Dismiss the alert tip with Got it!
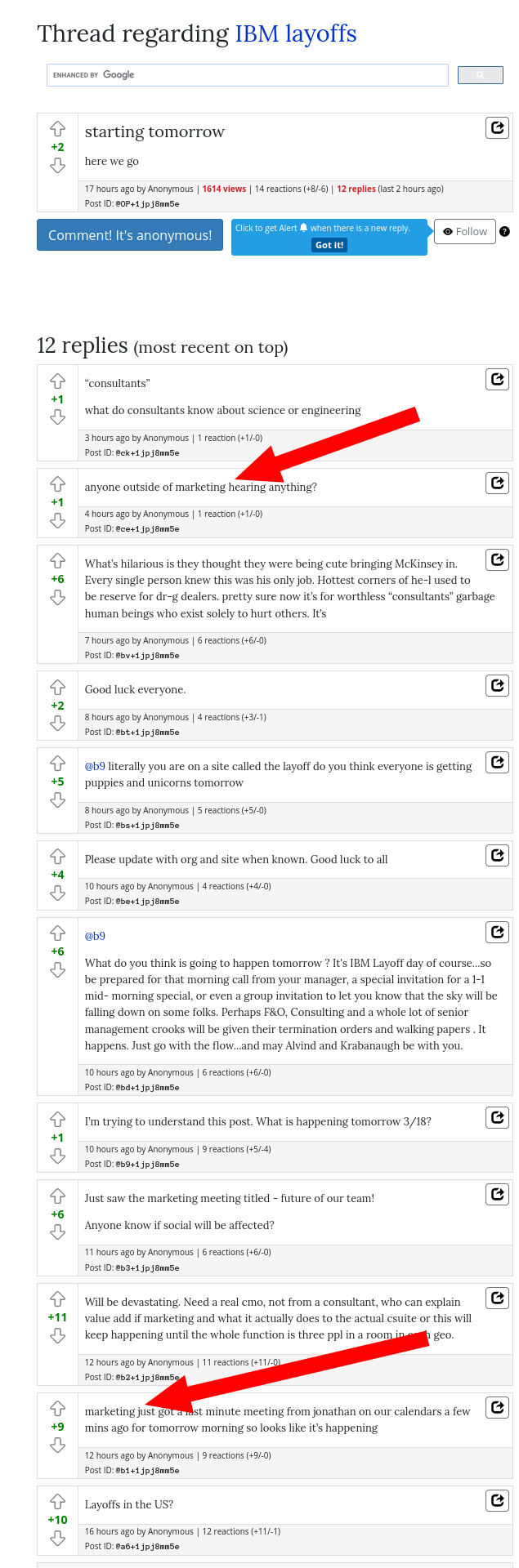Viewport: 519px width, 1568px height. pyautogui.click(x=329, y=245)
